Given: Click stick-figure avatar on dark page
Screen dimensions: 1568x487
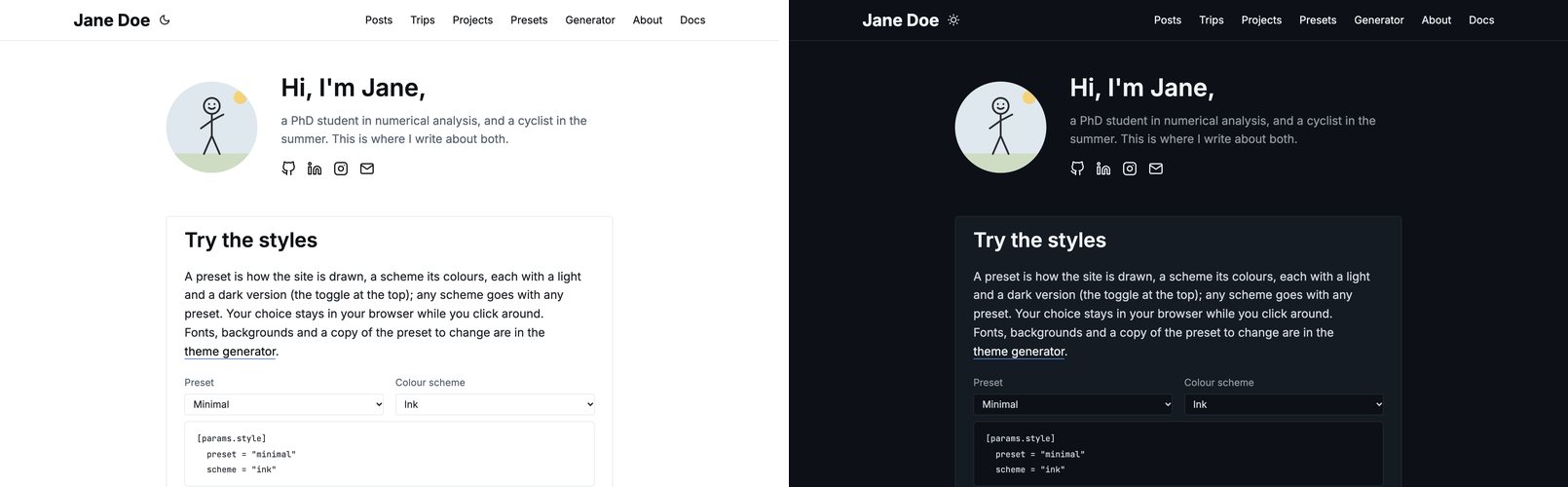Looking at the screenshot, I should [1001, 128].
